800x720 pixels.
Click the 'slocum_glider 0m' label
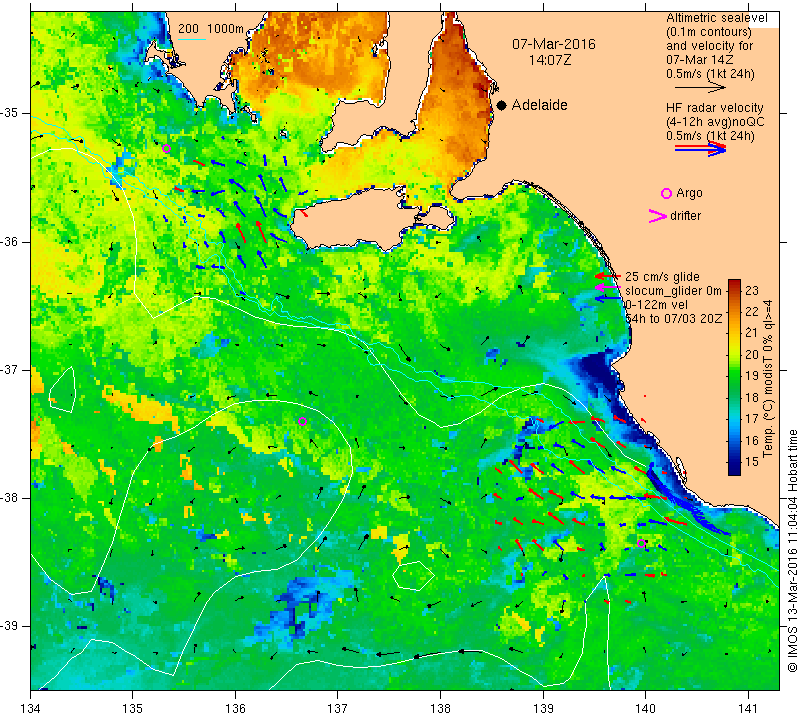coord(673,291)
